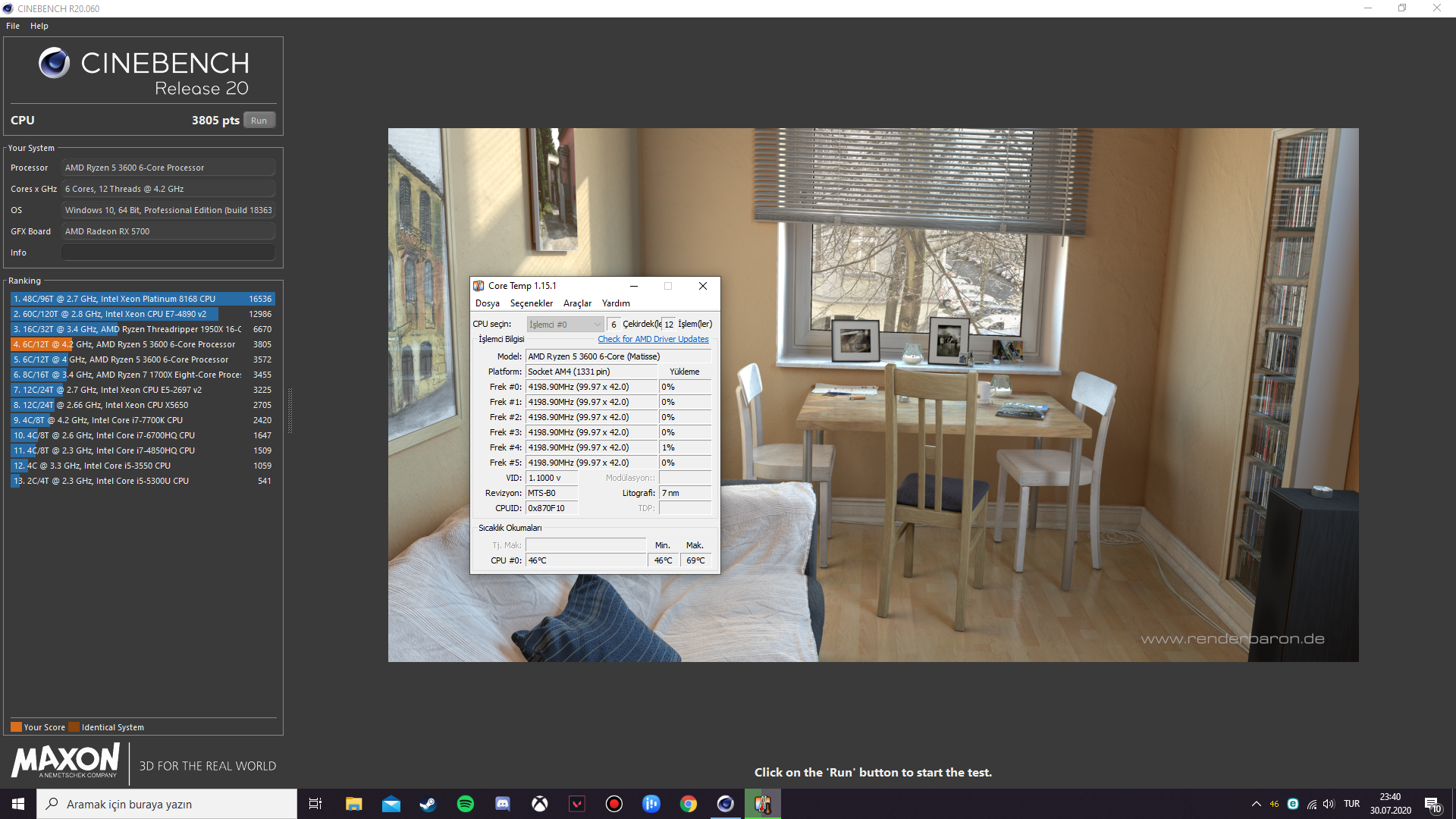Open File Explorer from the taskbar
This screenshot has height=819, width=1456.
(x=354, y=804)
